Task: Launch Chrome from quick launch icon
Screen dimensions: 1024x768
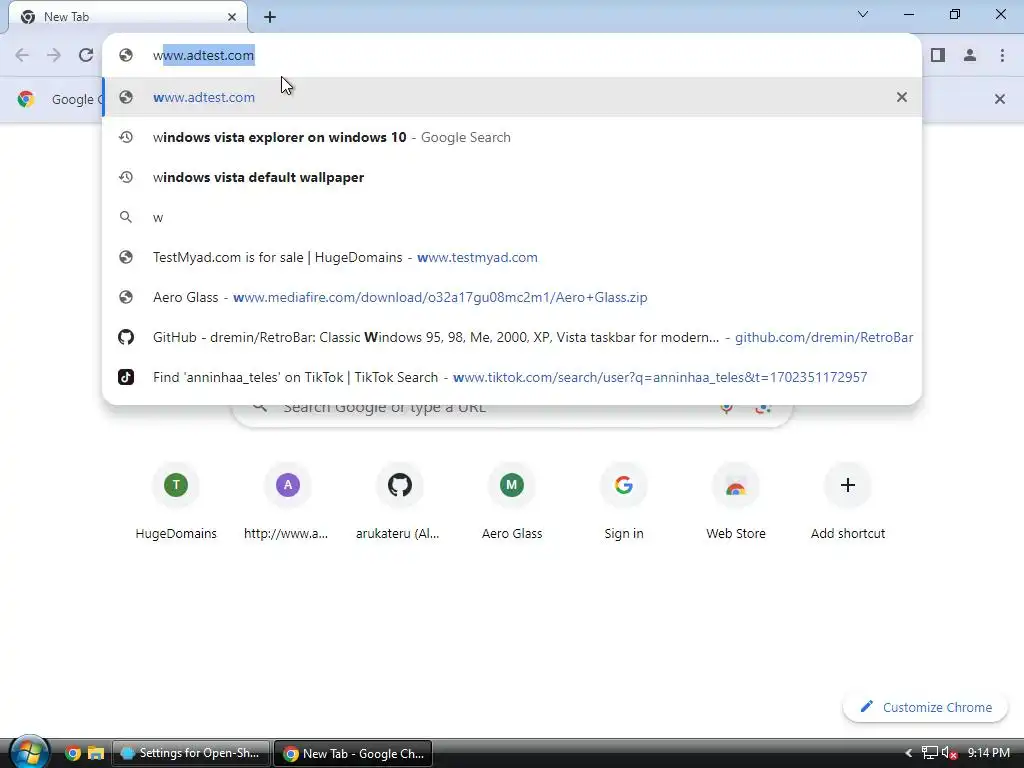Action: [x=73, y=753]
